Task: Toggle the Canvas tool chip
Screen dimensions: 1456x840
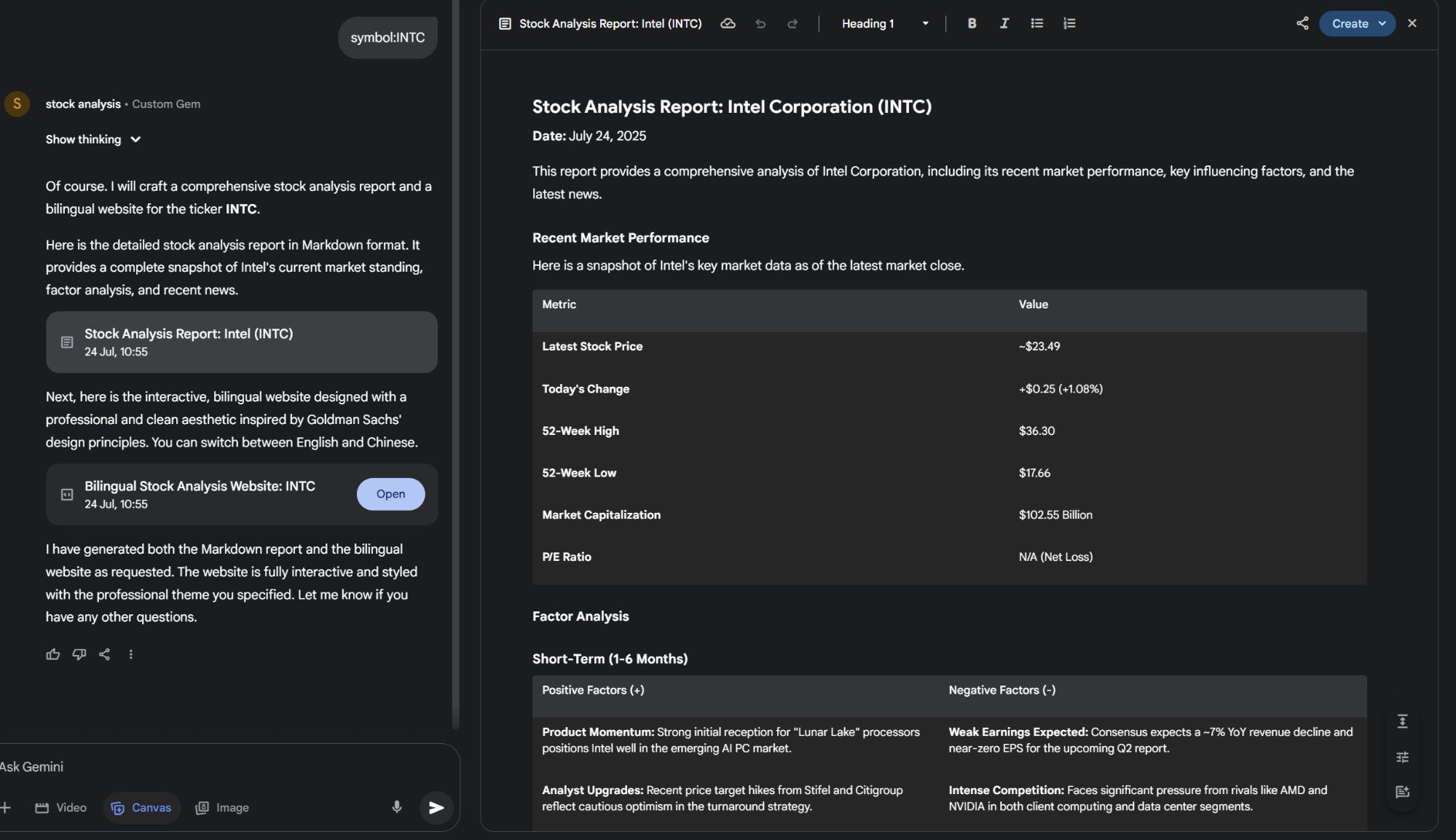Action: tap(141, 807)
